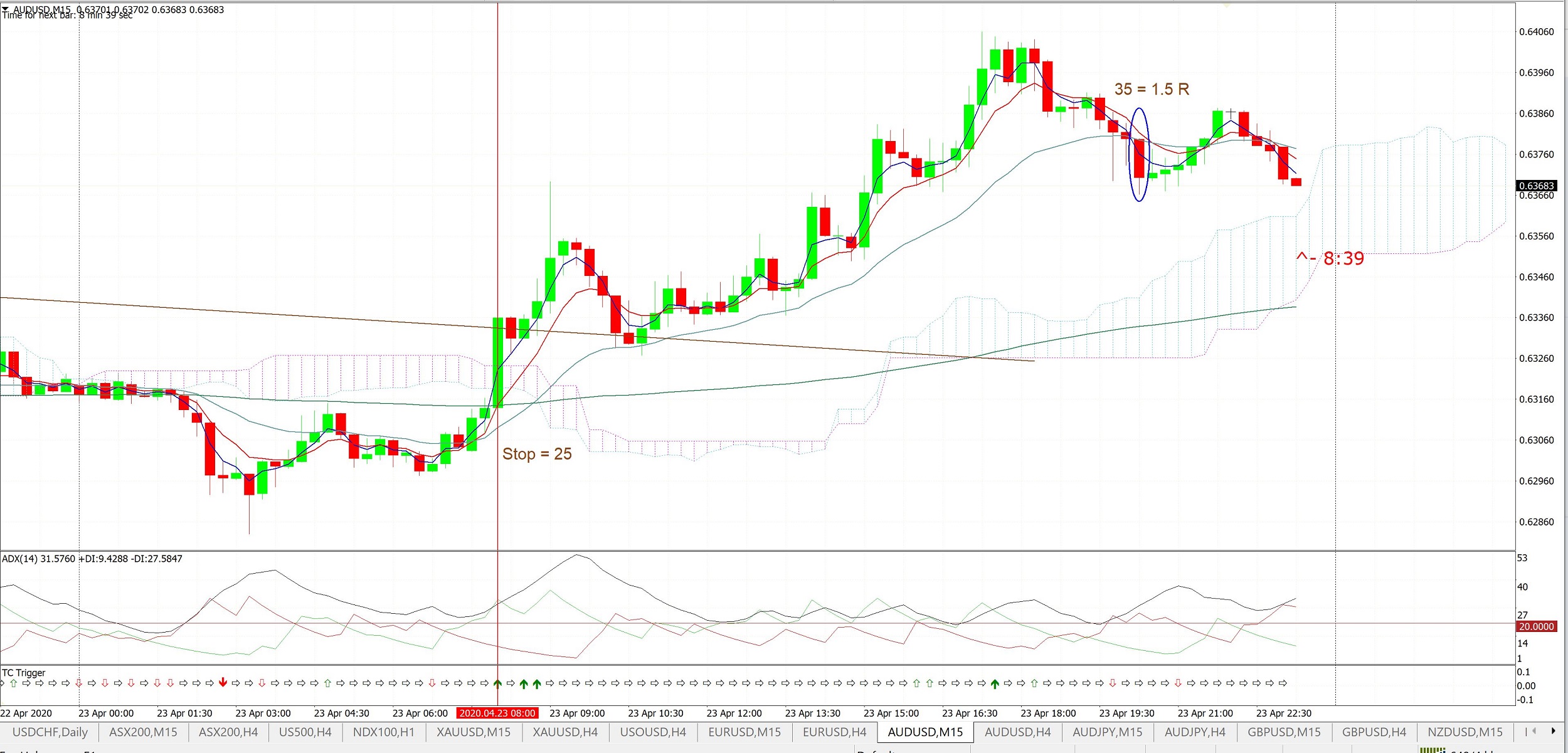Viewport: 1568px width, 753px height.
Task: Select the 'Stop = 25' text label
Action: pos(537,454)
